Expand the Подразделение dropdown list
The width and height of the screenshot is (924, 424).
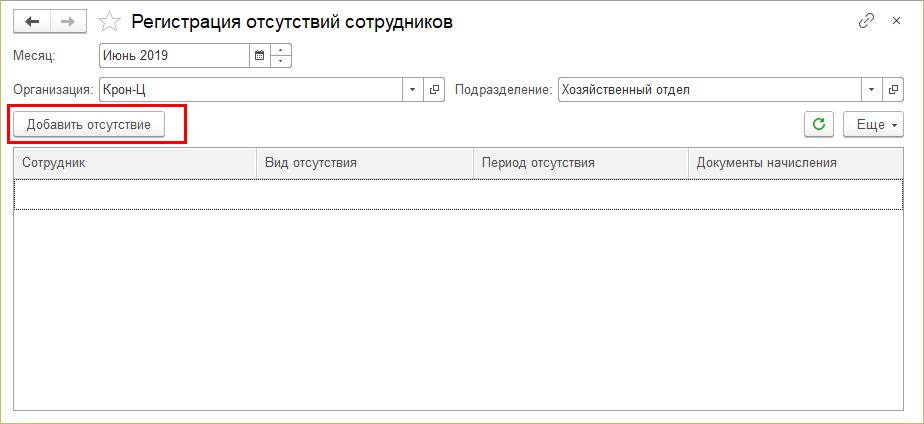pyautogui.click(x=872, y=89)
